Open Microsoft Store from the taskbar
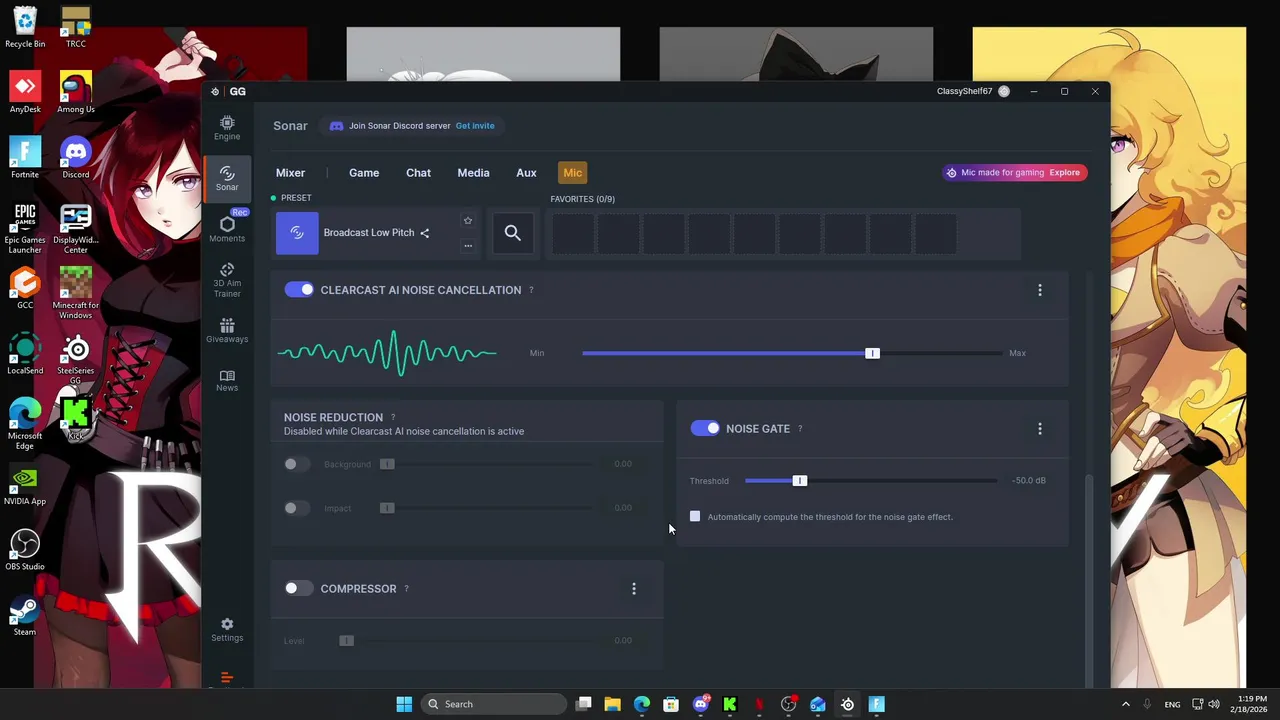1280x720 pixels. pyautogui.click(x=671, y=704)
